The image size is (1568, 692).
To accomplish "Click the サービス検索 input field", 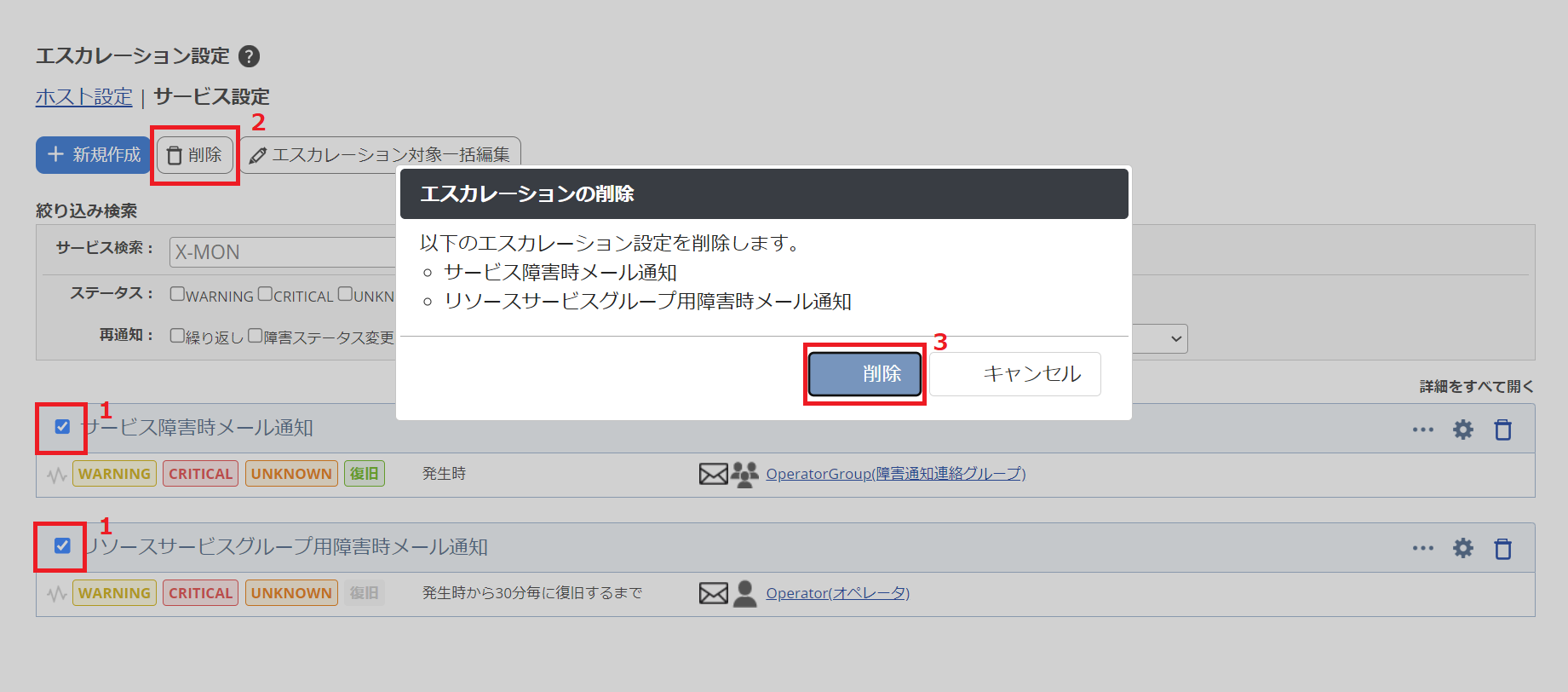I will [x=283, y=252].
